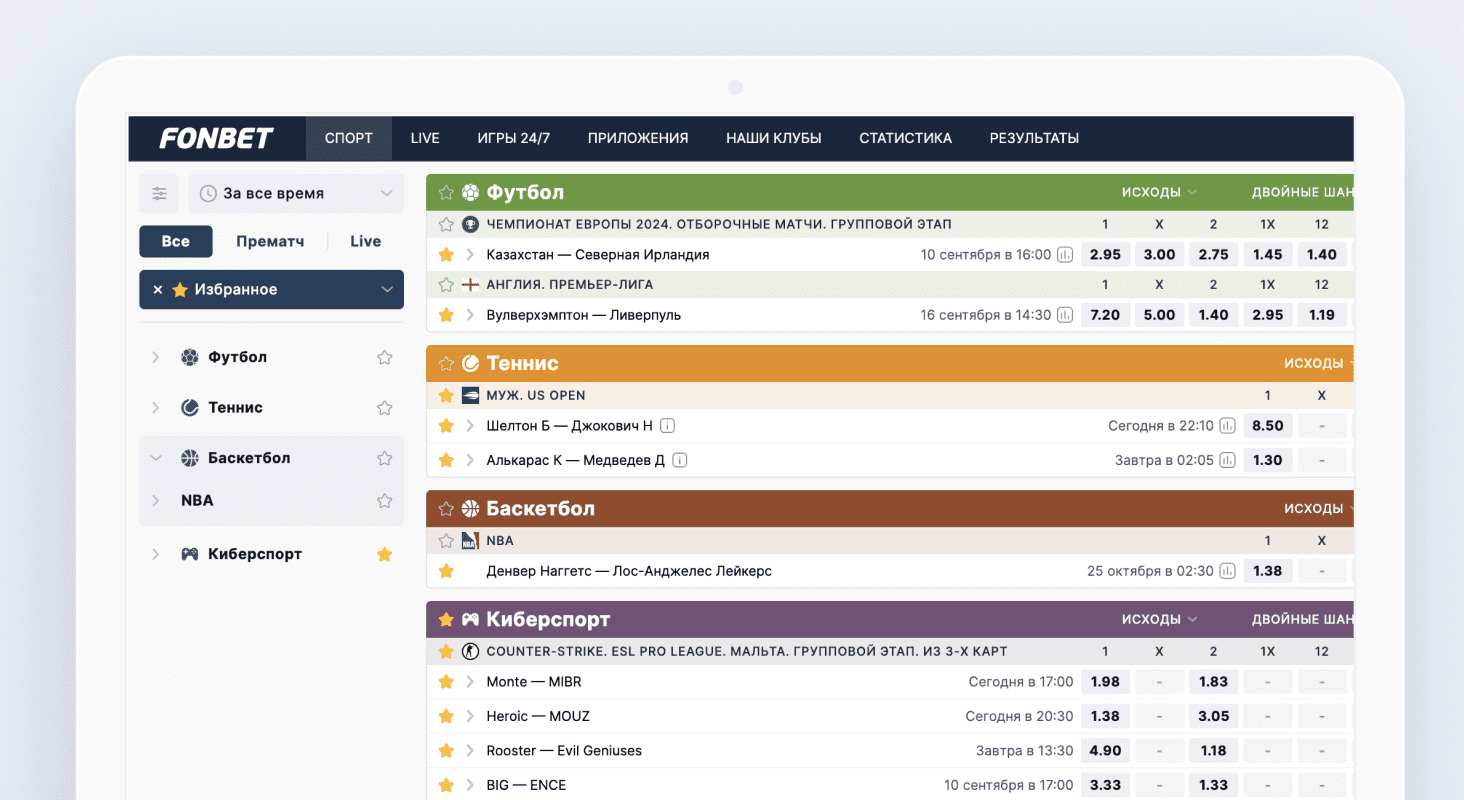The width and height of the screenshot is (1464, 800).
Task: Click statistics icon for Алькарас К — Медведев Д
Action: 1227,461
